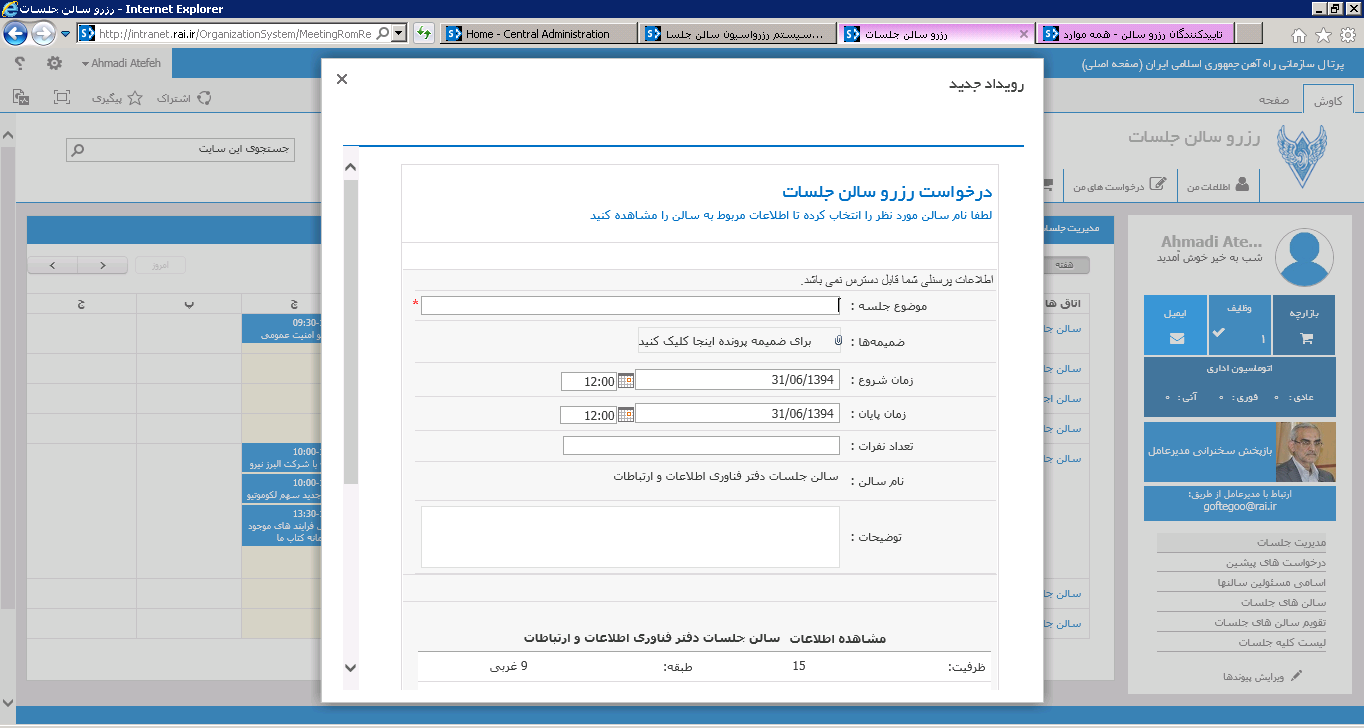Open the SharePoint help question mark

(x=20, y=63)
